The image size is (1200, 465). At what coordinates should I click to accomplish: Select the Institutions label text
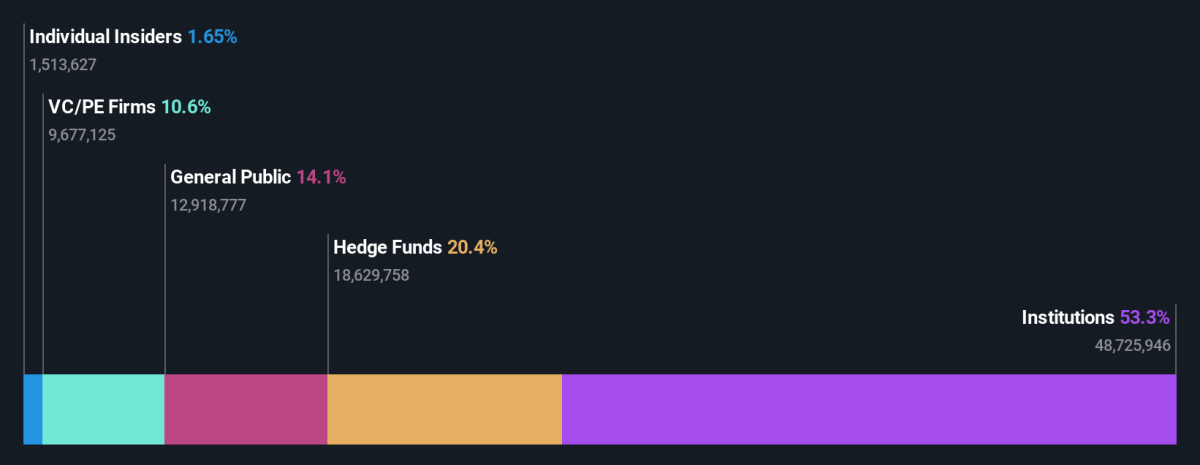pyautogui.click(x=1068, y=317)
